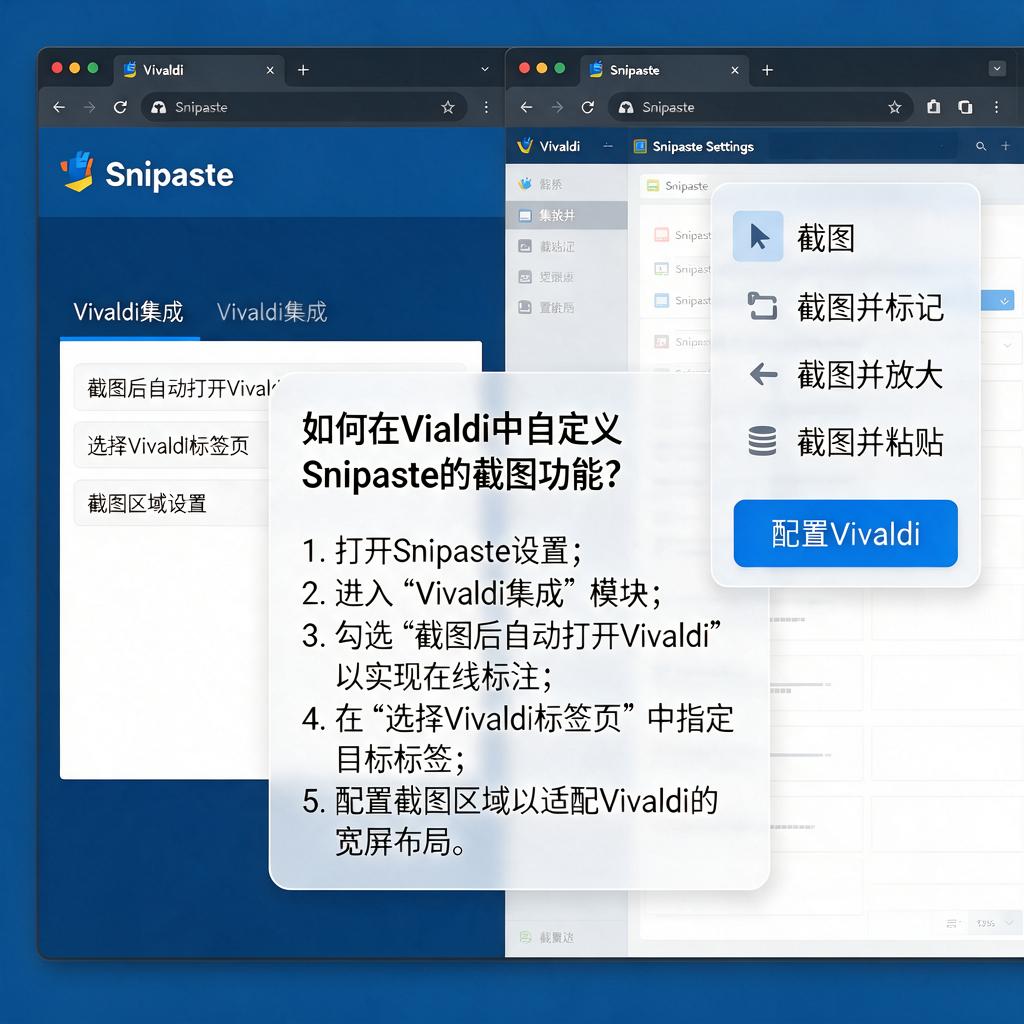Image resolution: width=1024 pixels, height=1024 pixels.
Task: Switch to the dimmed second Vivaldi集成 tab
Action: pyautogui.click(x=272, y=312)
